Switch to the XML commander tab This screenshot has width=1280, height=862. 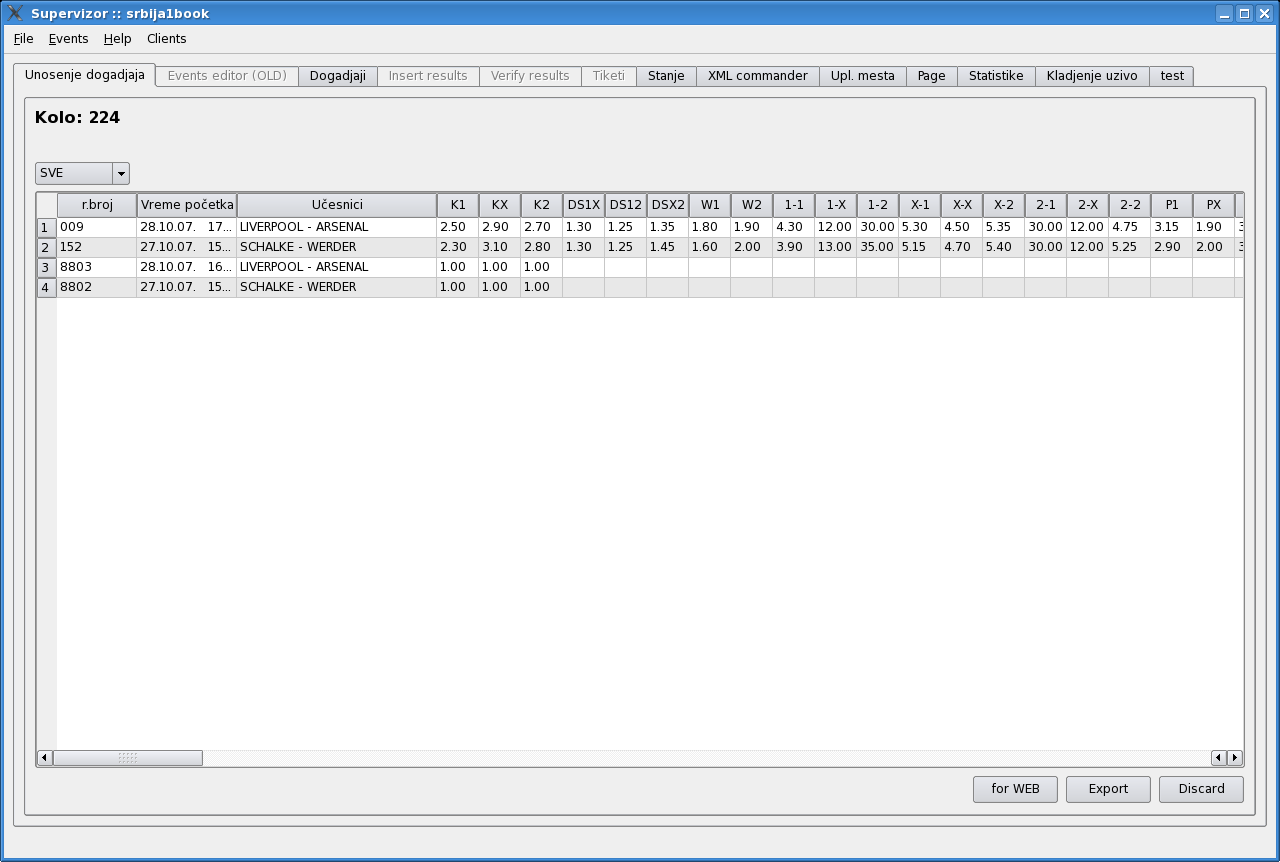pos(757,76)
